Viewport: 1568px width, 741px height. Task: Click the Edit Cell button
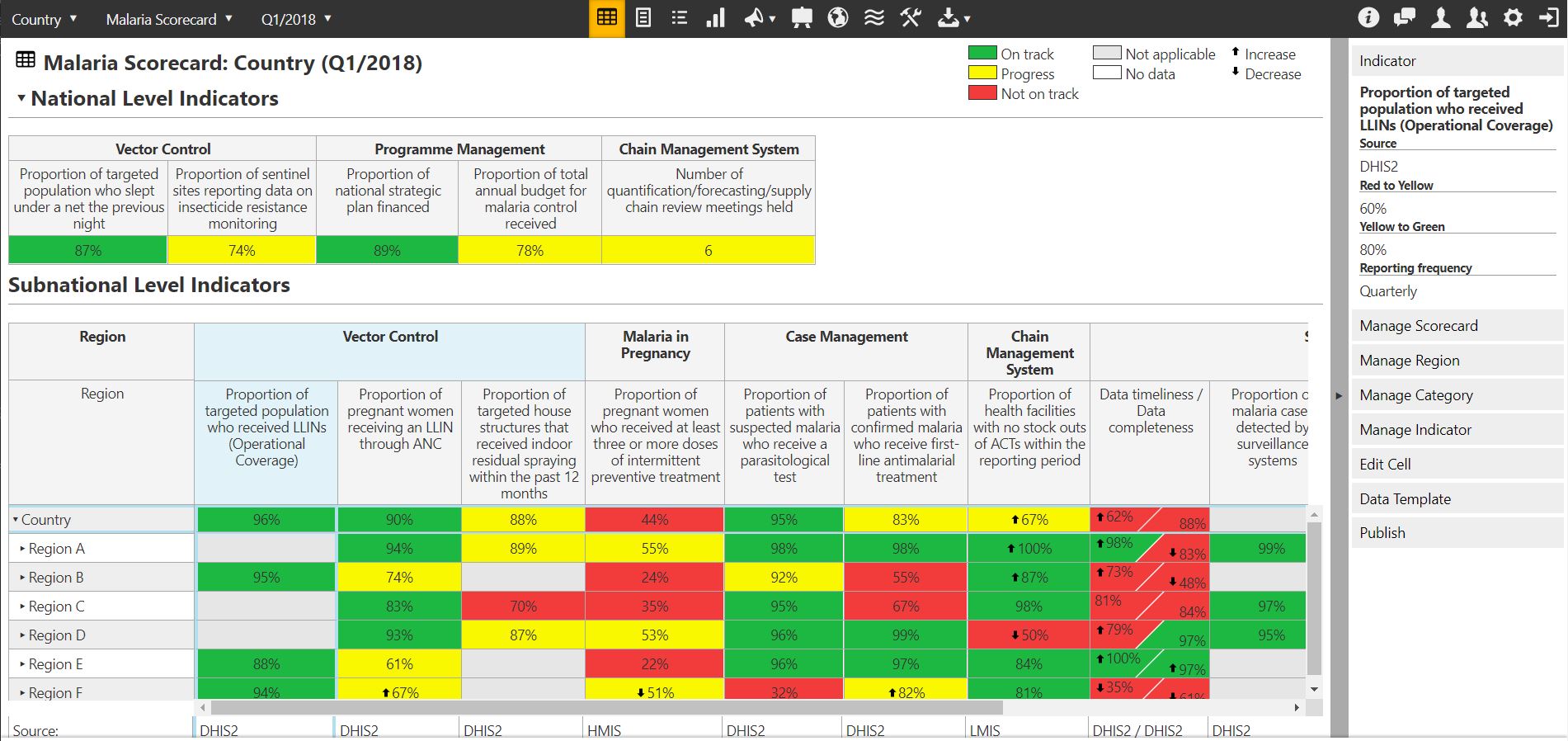click(x=1385, y=465)
